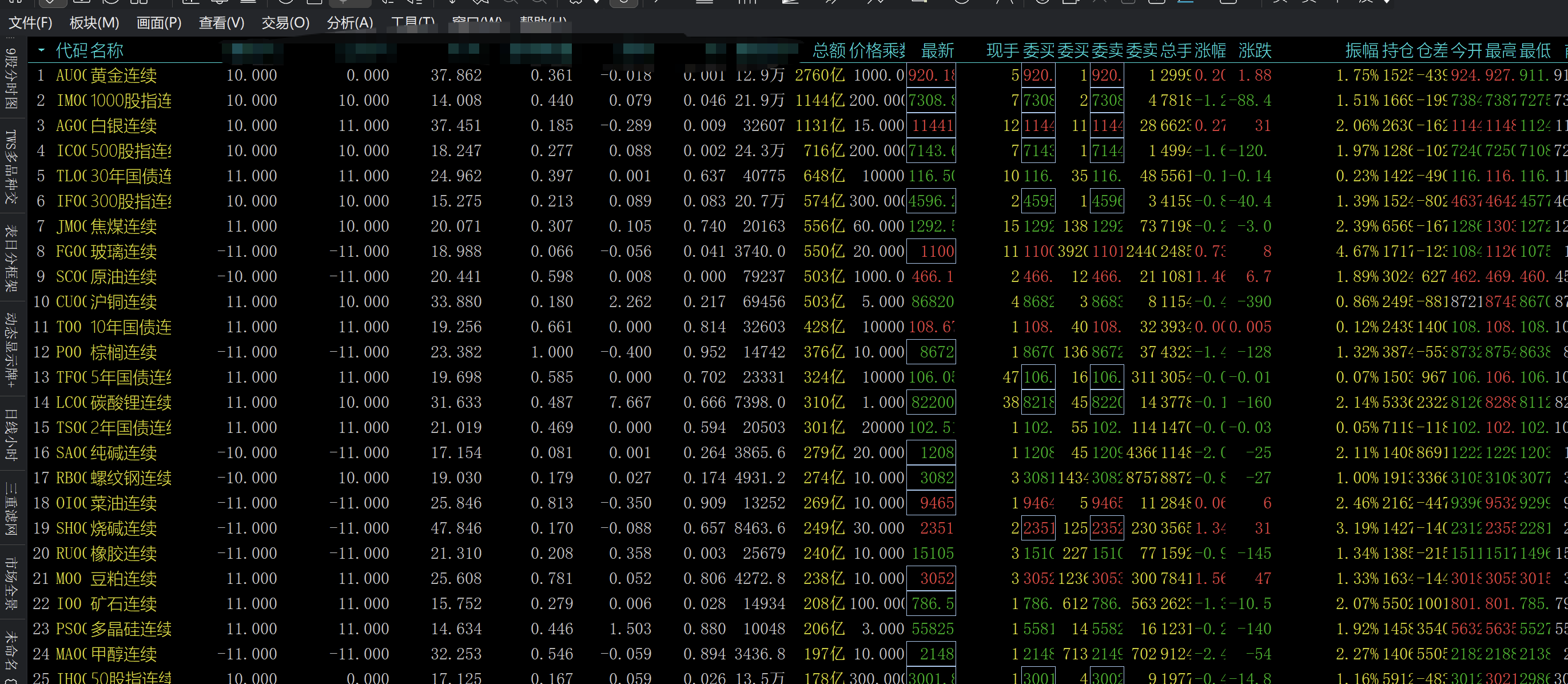
Task: Switch to the 9股分时图 sidebar tab
Action: click(x=11, y=79)
